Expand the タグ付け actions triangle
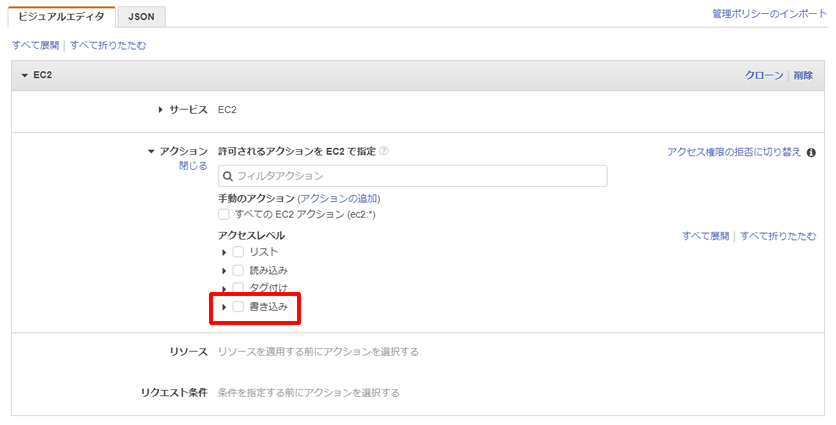 pos(224,288)
